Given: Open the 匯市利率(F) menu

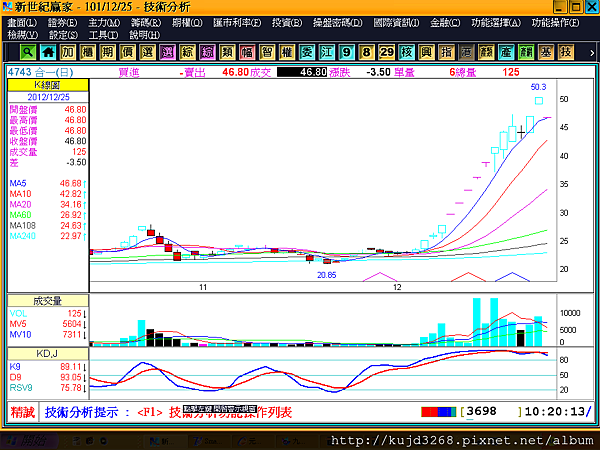Looking at the screenshot, I should tap(237, 23).
